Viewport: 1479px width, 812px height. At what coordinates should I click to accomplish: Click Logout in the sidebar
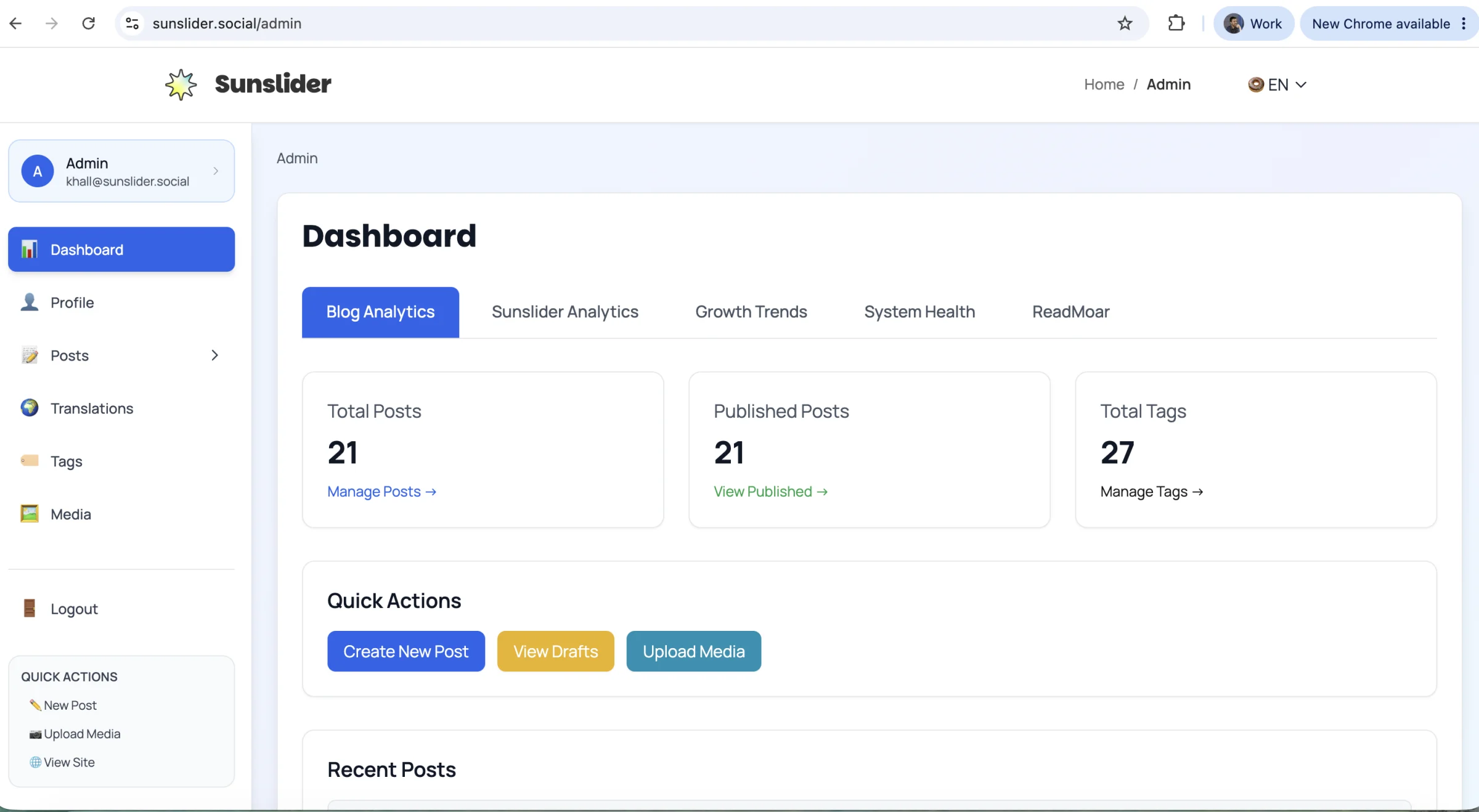[121, 609]
